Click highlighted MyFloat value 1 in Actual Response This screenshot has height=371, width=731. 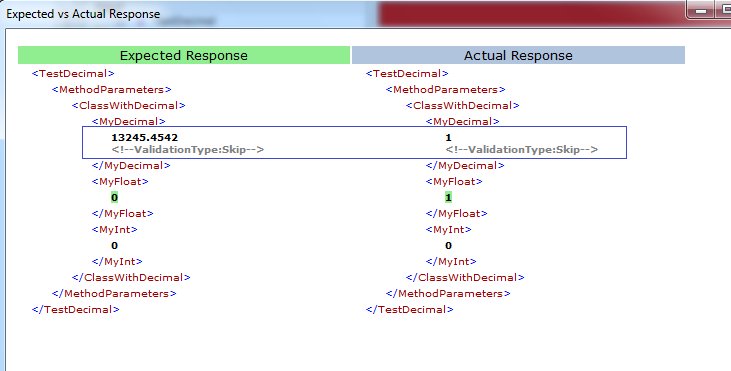pos(448,198)
